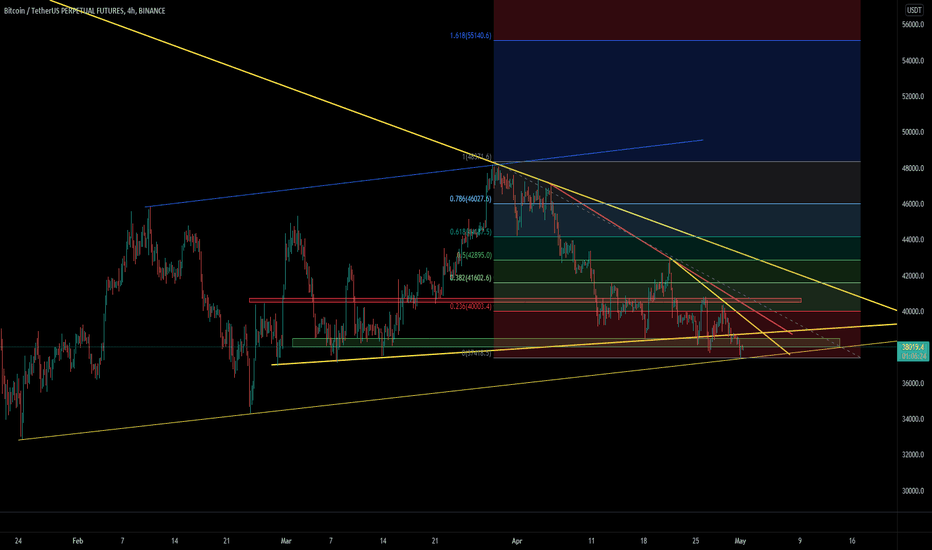
Task: Click the 48000.0 price axis label
Action: (912, 168)
